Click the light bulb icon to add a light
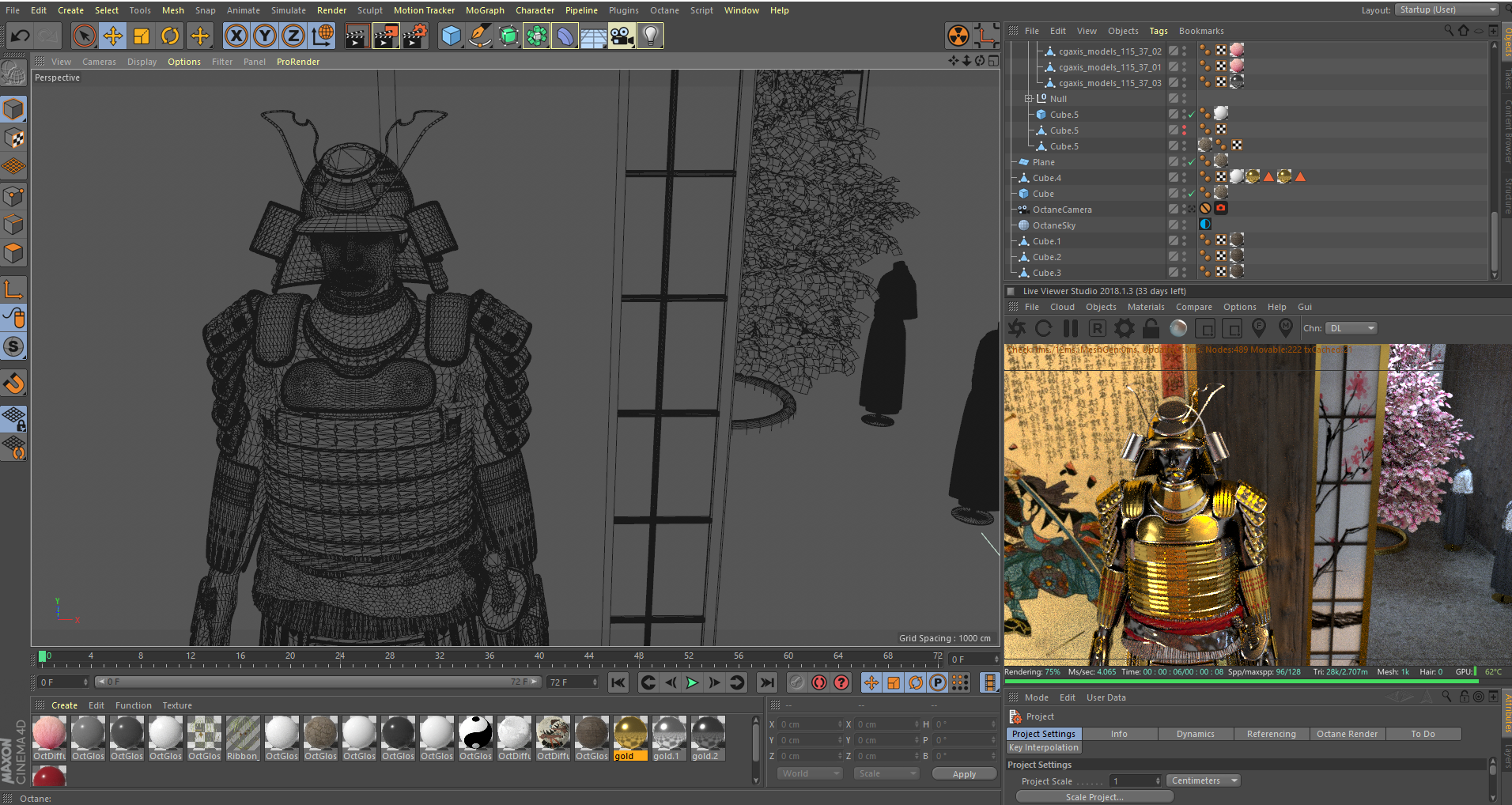This screenshot has height=805, width=1512. pyautogui.click(x=650, y=36)
